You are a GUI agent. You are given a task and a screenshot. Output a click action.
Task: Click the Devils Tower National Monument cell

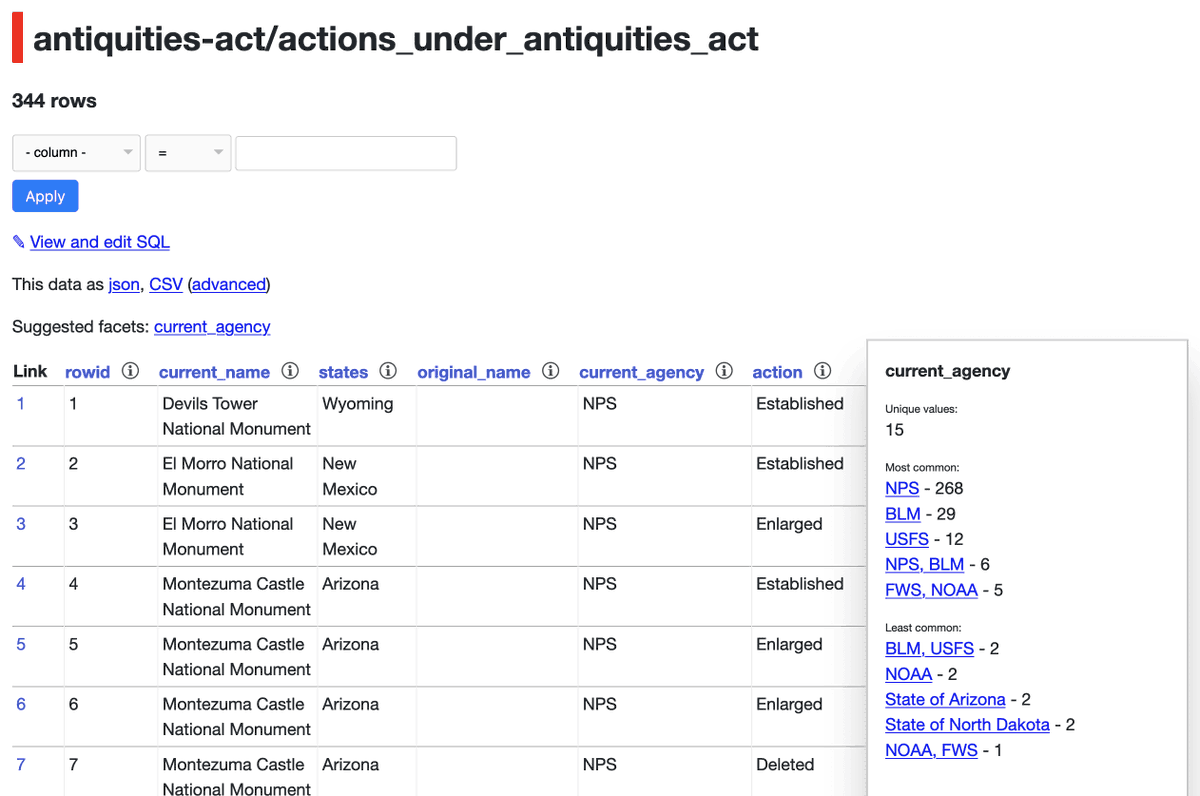(237, 416)
